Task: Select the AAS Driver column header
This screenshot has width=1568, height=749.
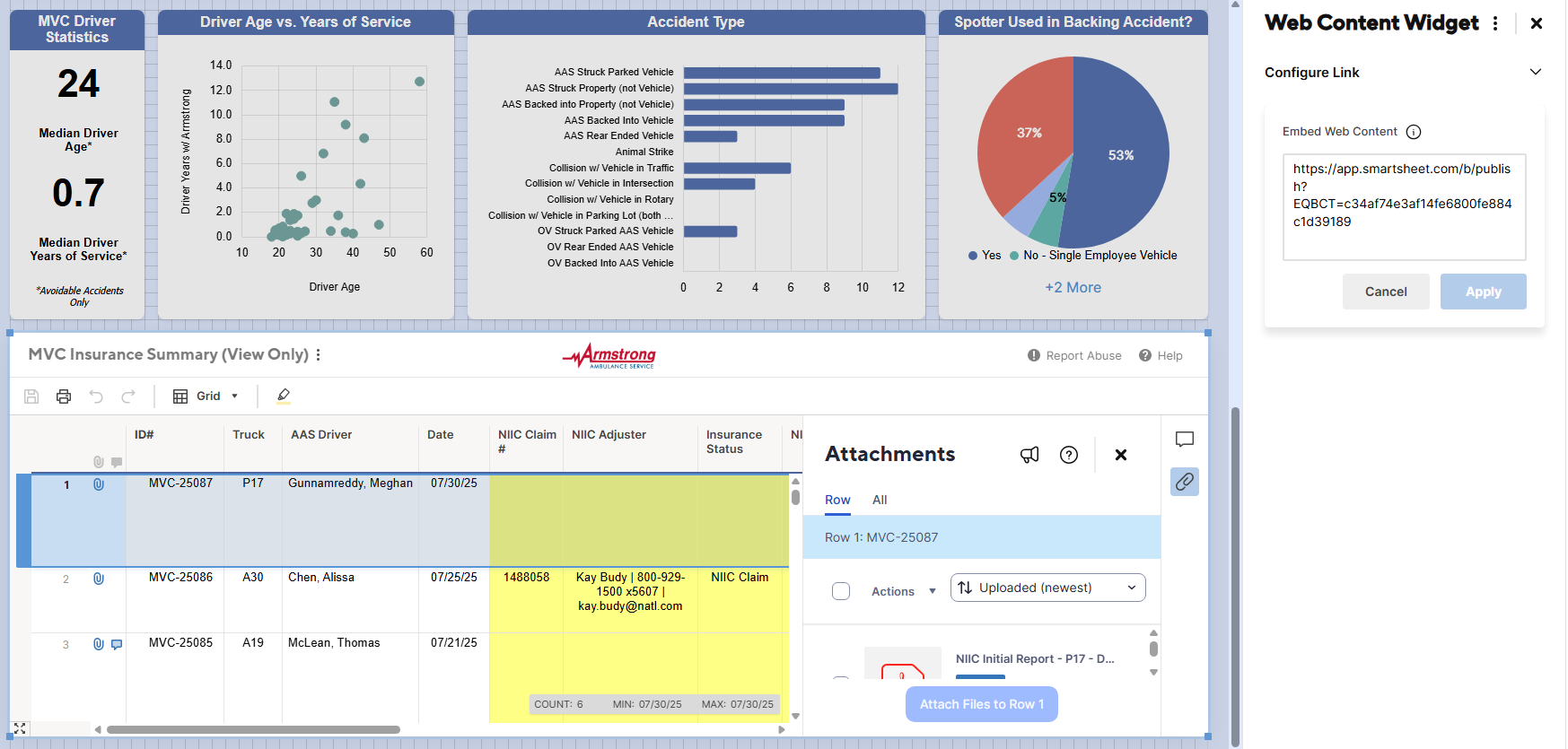Action: pos(321,435)
